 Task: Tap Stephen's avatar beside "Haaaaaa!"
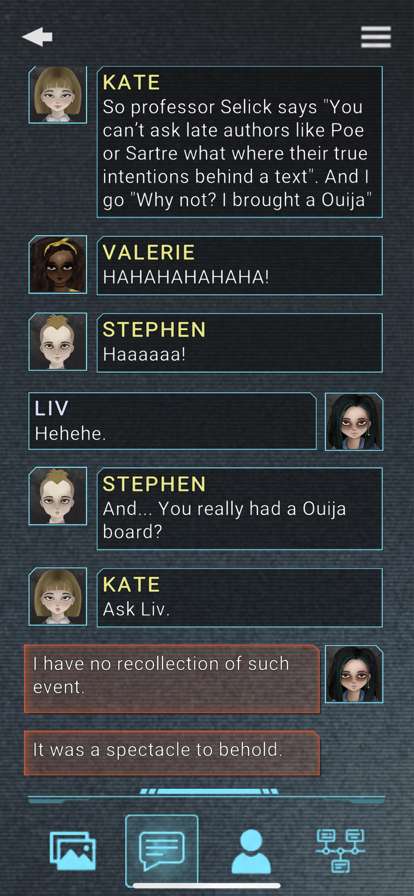[x=58, y=342]
